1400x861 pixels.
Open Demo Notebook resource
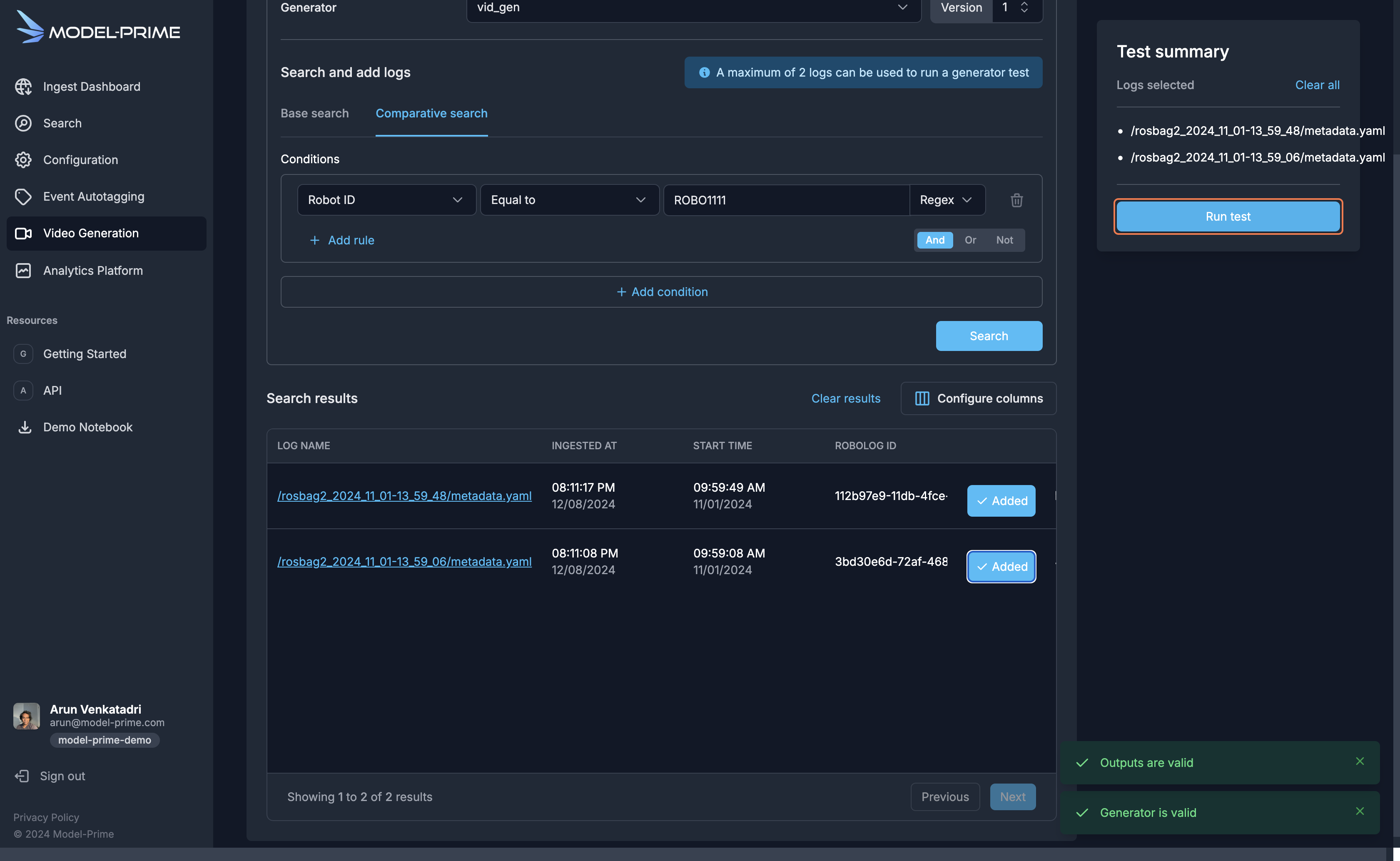(x=88, y=427)
